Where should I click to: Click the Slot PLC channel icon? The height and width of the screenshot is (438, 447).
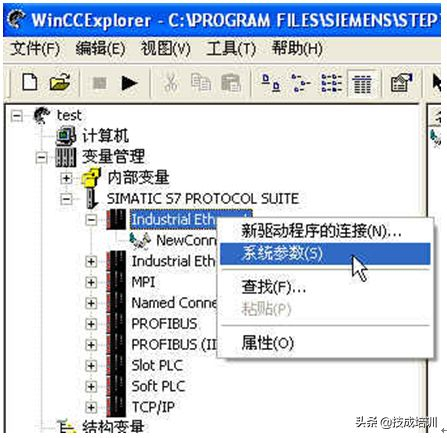pyautogui.click(x=116, y=366)
